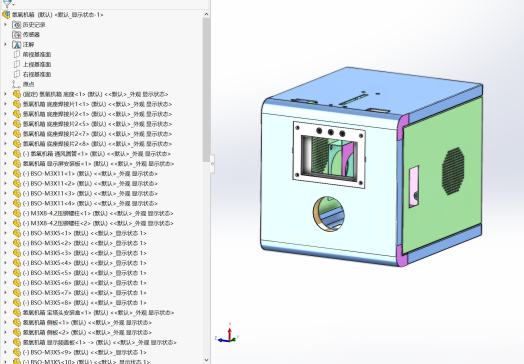The height and width of the screenshot is (364, 524).
Task: Click the part icon of 显示屏面板<1>
Action: coord(17,342)
